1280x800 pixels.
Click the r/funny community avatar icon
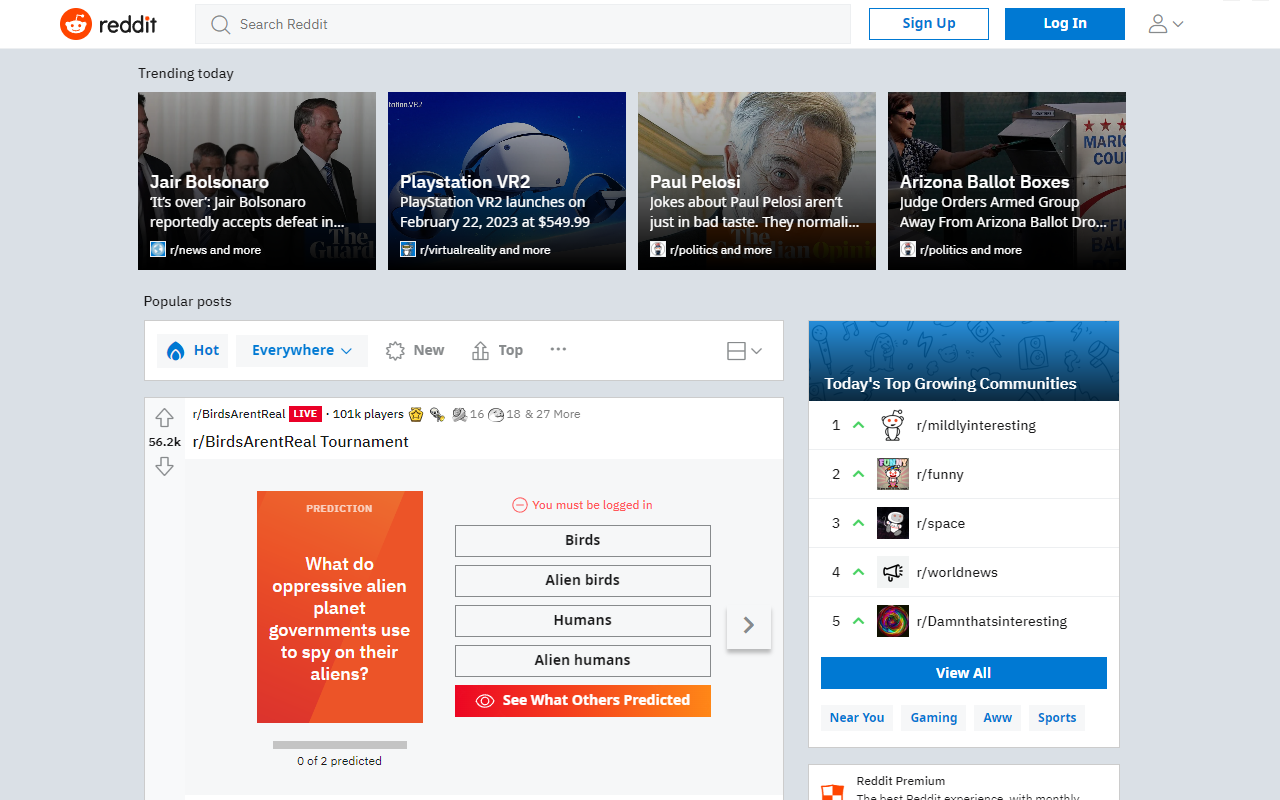tap(893, 474)
